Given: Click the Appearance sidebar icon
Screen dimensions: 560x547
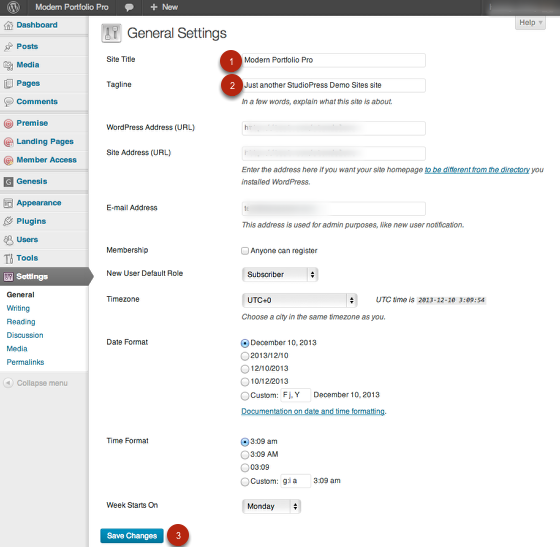Looking at the screenshot, I should pos(8,203).
